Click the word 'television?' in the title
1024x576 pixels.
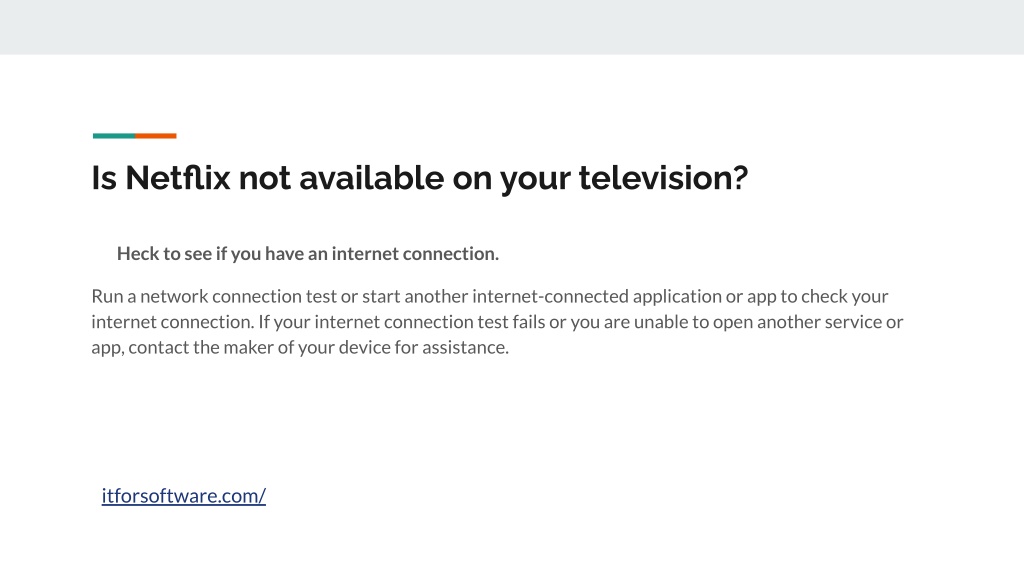coord(663,178)
